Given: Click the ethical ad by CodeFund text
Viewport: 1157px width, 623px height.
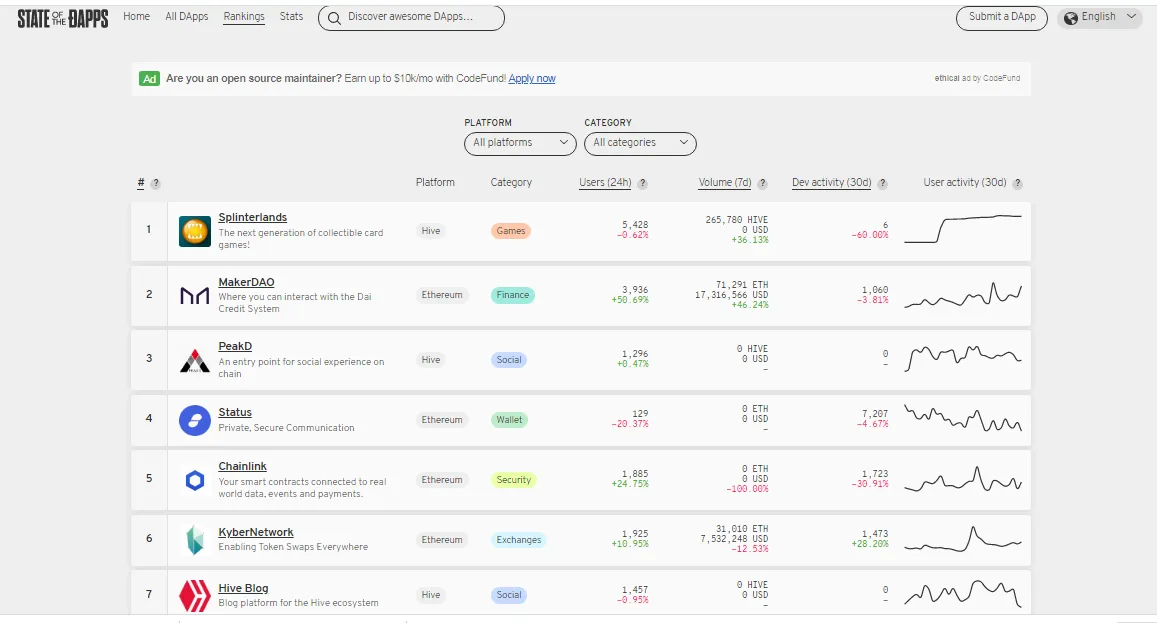Looking at the screenshot, I should (977, 78).
